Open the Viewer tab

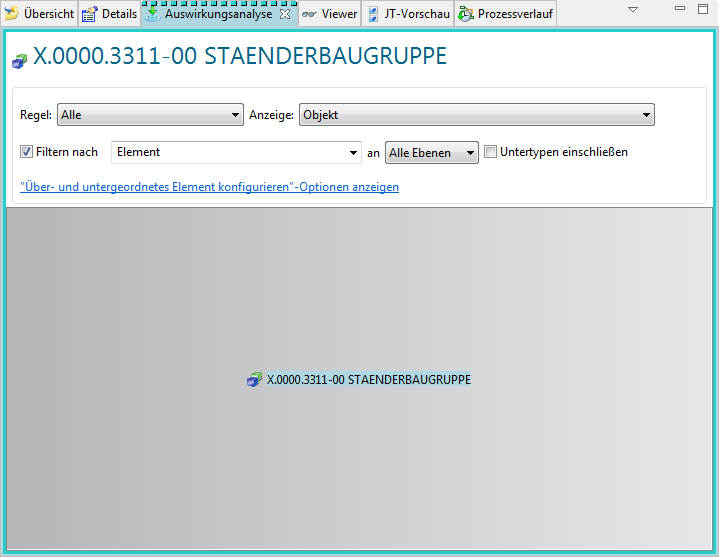(x=330, y=14)
